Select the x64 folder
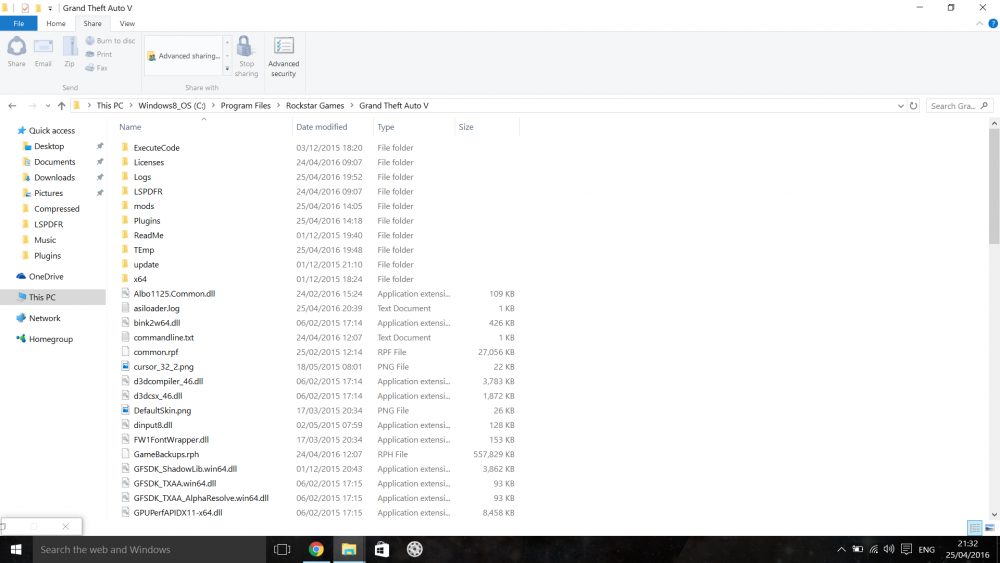Image resolution: width=1000 pixels, height=563 pixels. [140, 279]
